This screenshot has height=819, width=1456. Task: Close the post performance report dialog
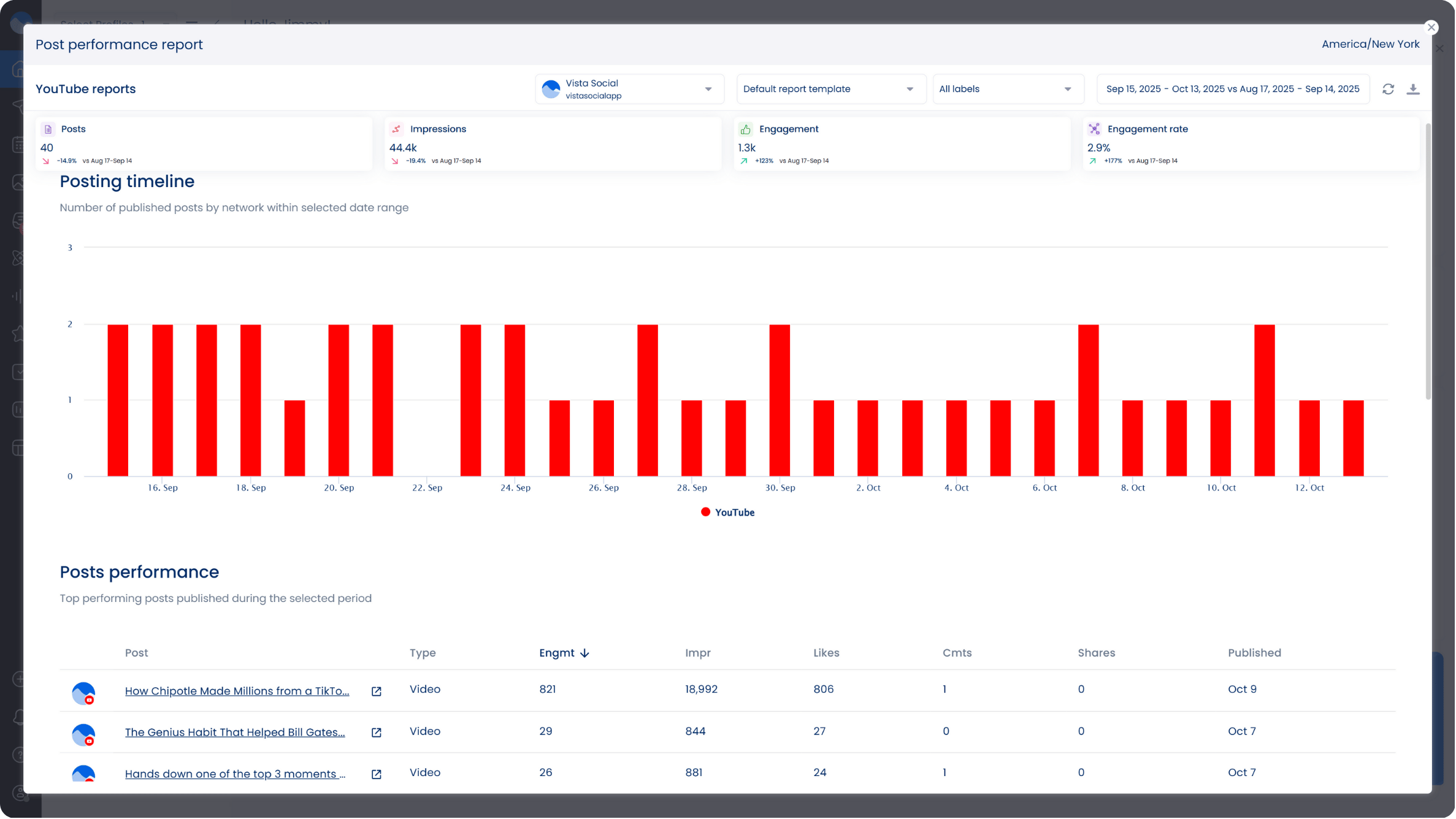pyautogui.click(x=1431, y=28)
